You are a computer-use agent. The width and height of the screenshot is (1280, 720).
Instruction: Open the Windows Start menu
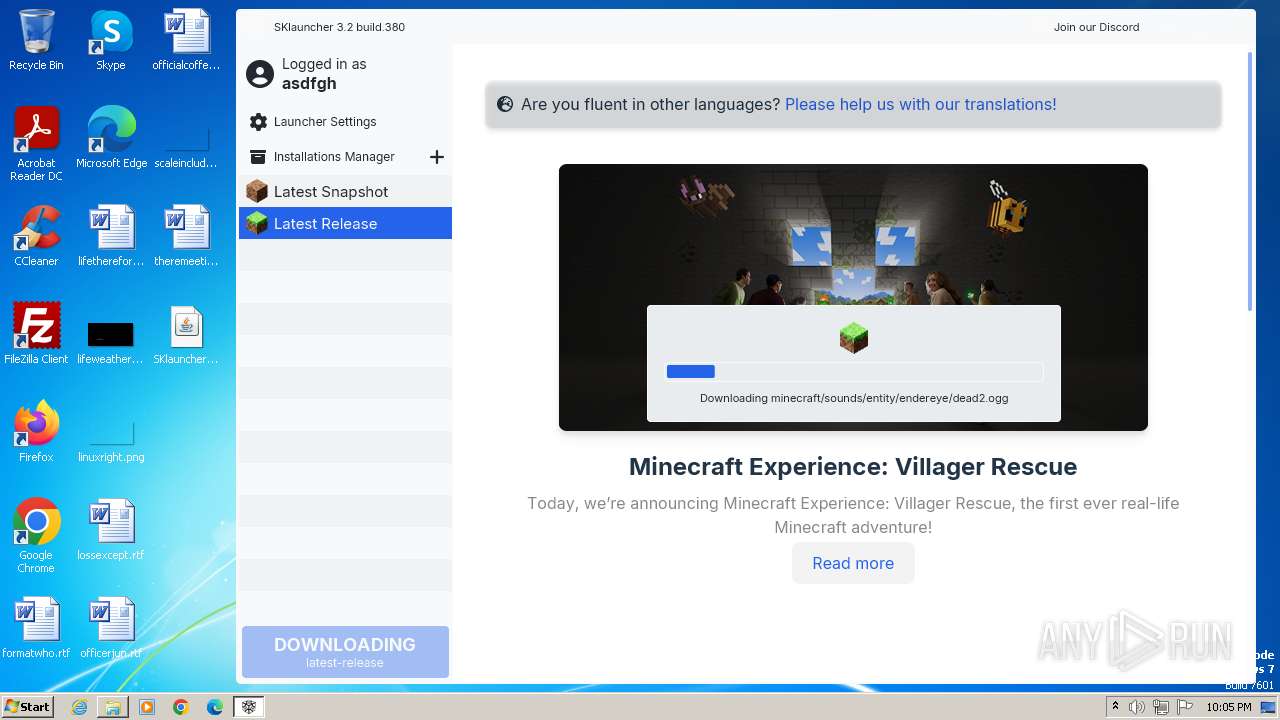(x=28, y=706)
